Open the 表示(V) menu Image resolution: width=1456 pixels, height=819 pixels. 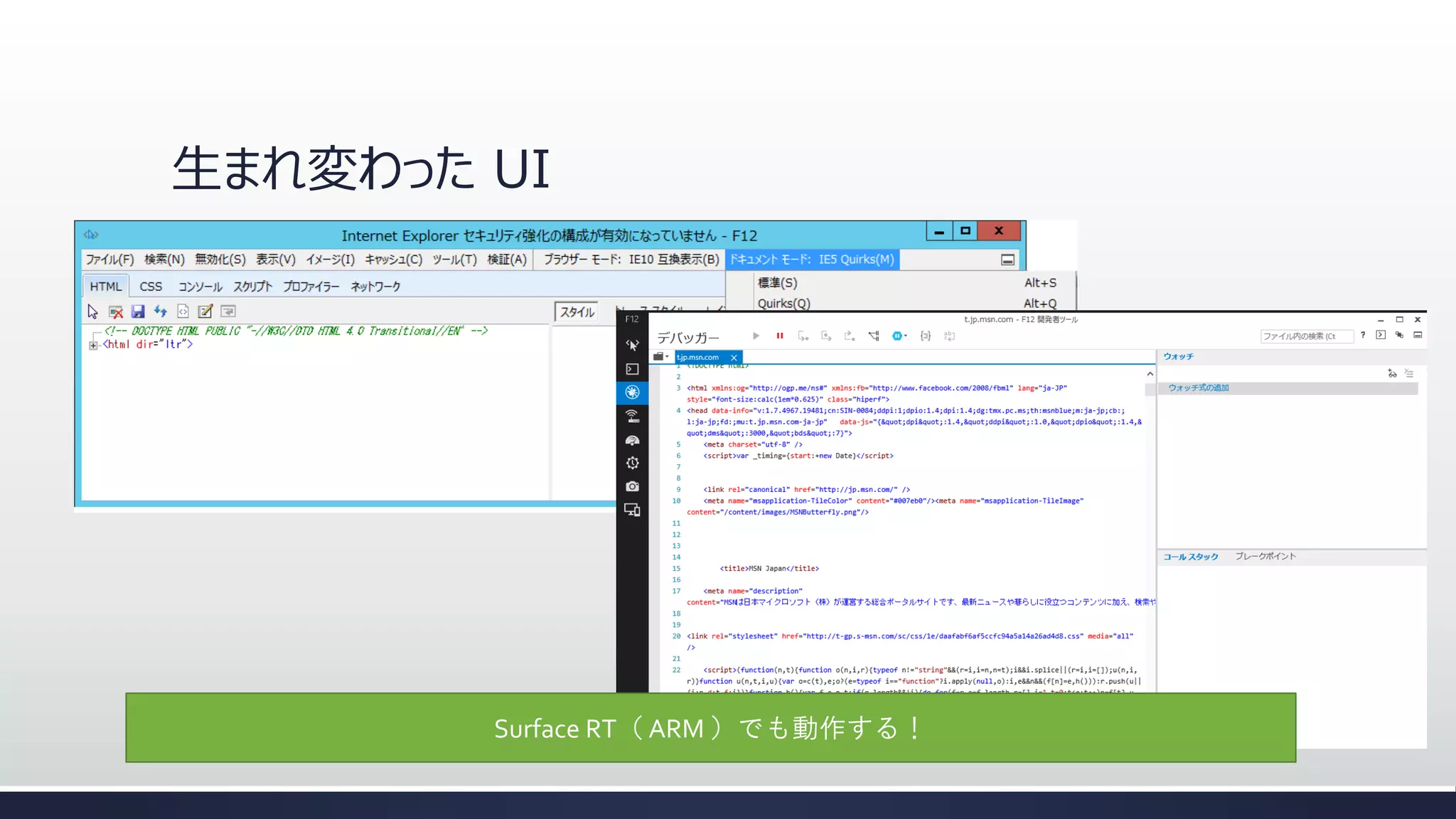click(x=276, y=259)
